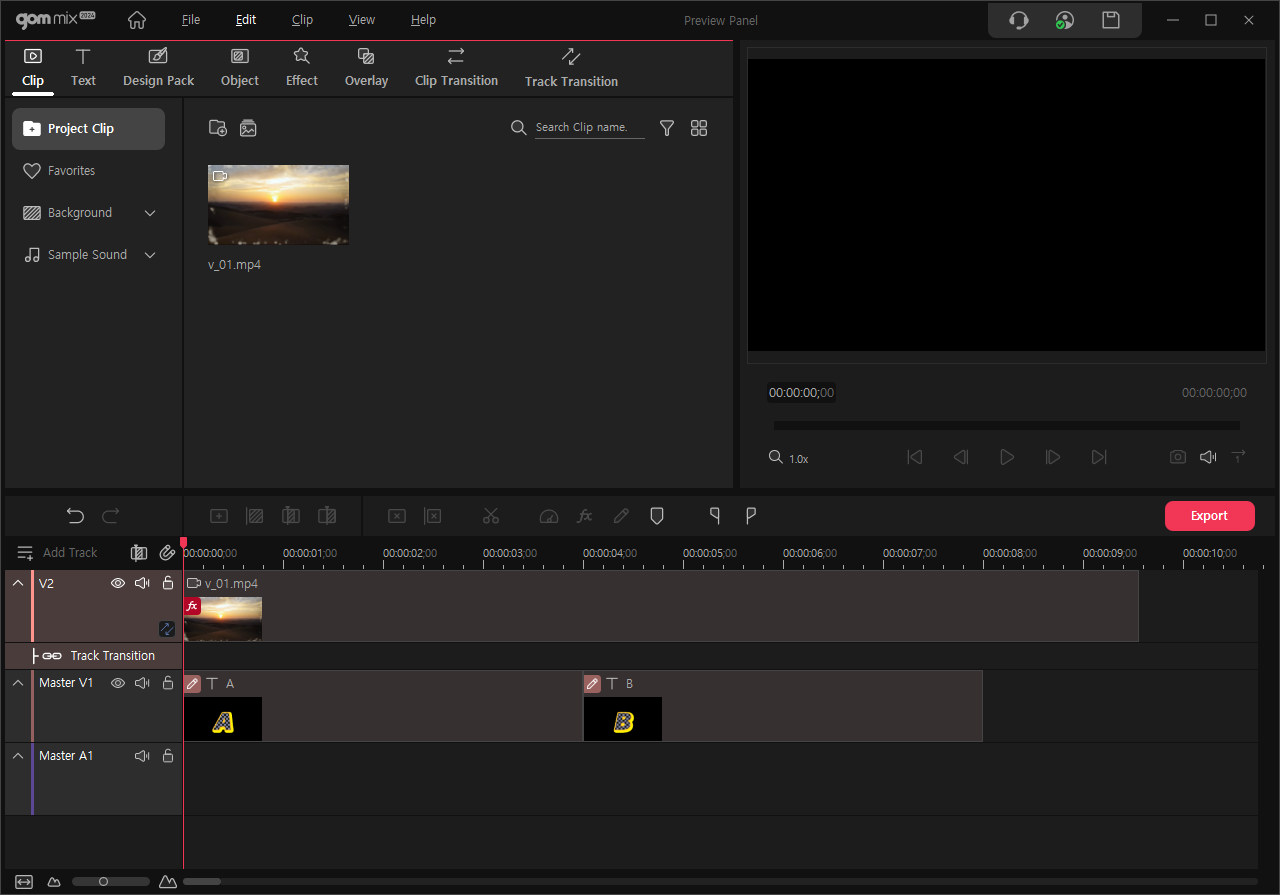The image size is (1280, 895).
Task: Mute the Master A1 audio track
Action: (142, 756)
